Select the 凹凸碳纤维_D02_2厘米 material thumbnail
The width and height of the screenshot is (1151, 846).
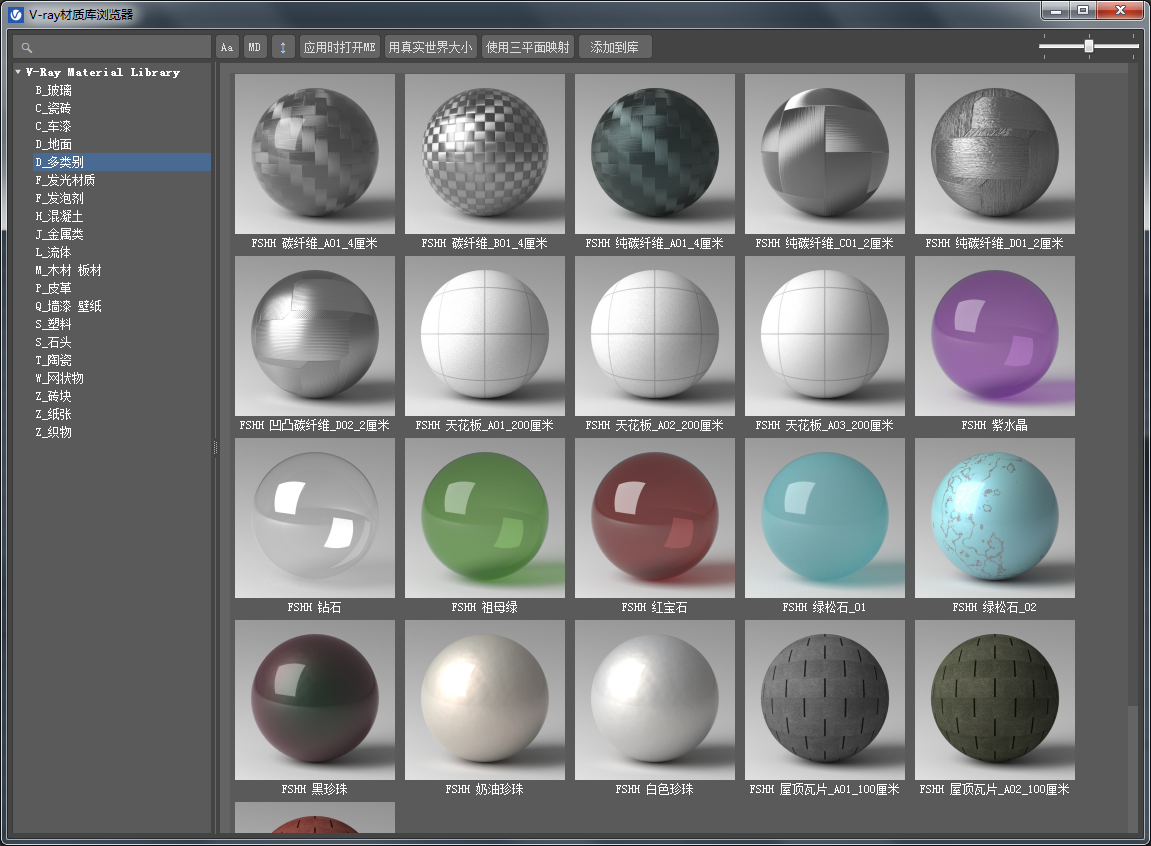[x=315, y=336]
